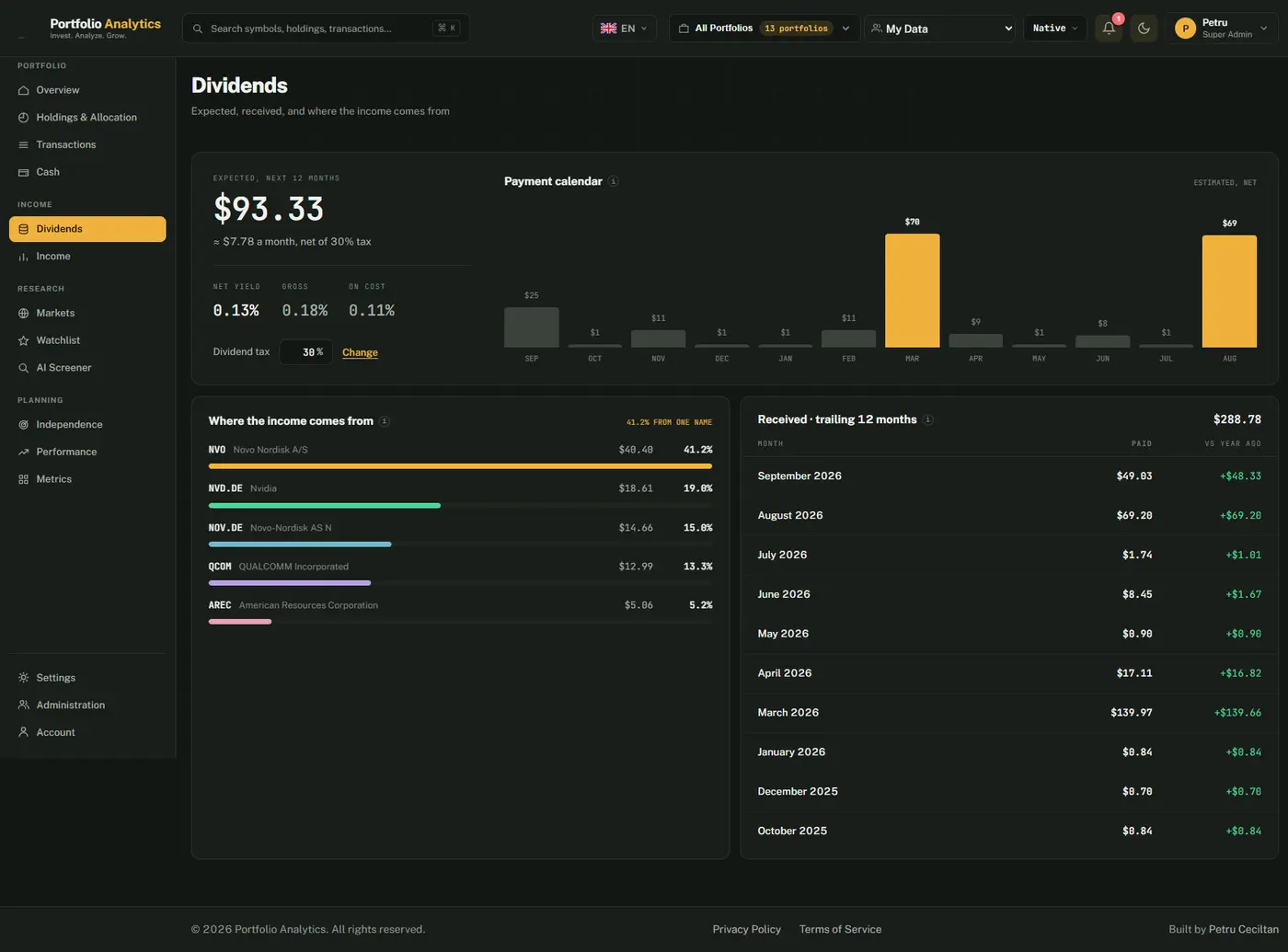Click the search symbols input field
The height and width of the screenshot is (952, 1288).
tap(326, 29)
